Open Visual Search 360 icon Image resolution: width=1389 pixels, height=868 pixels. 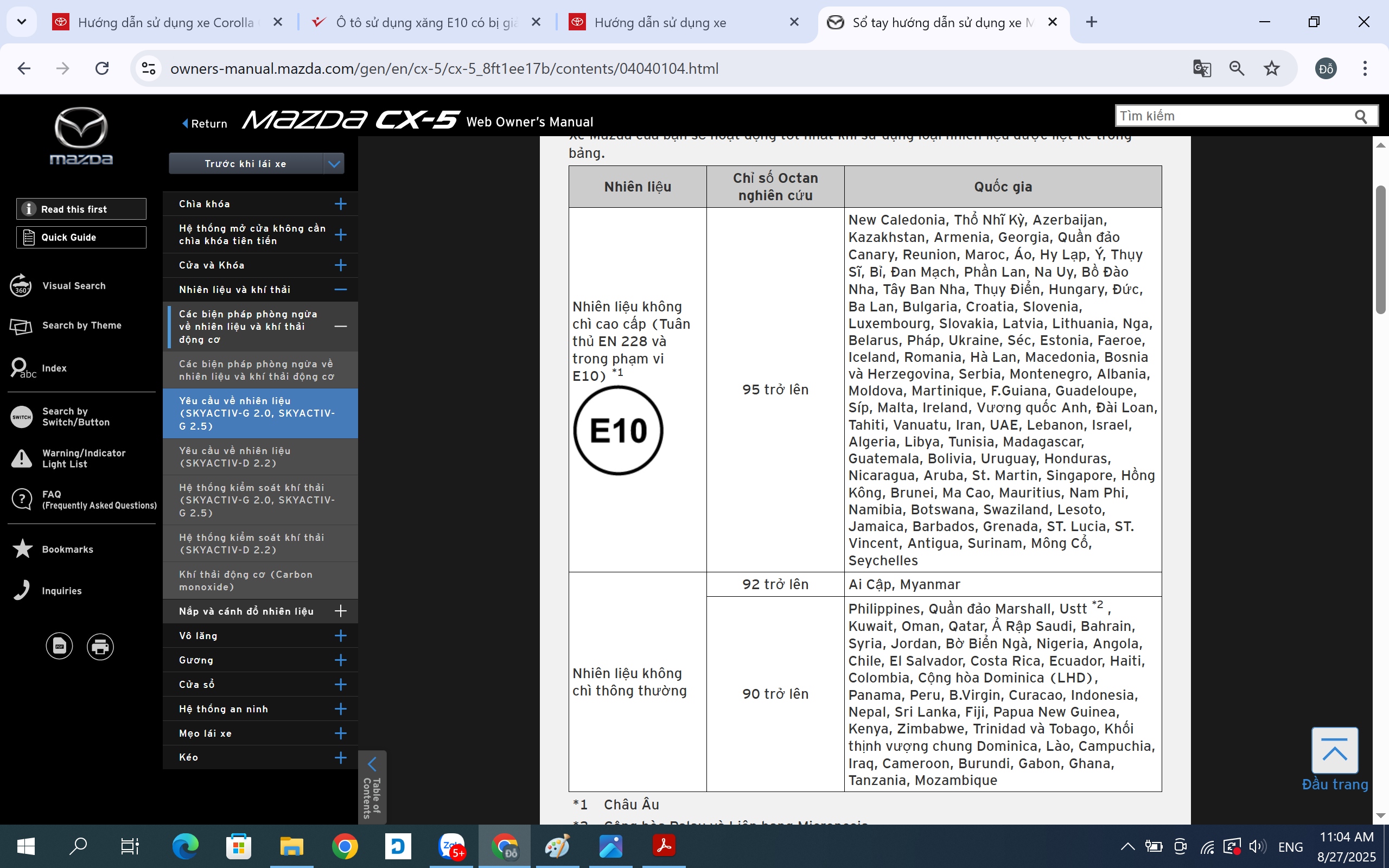21,285
